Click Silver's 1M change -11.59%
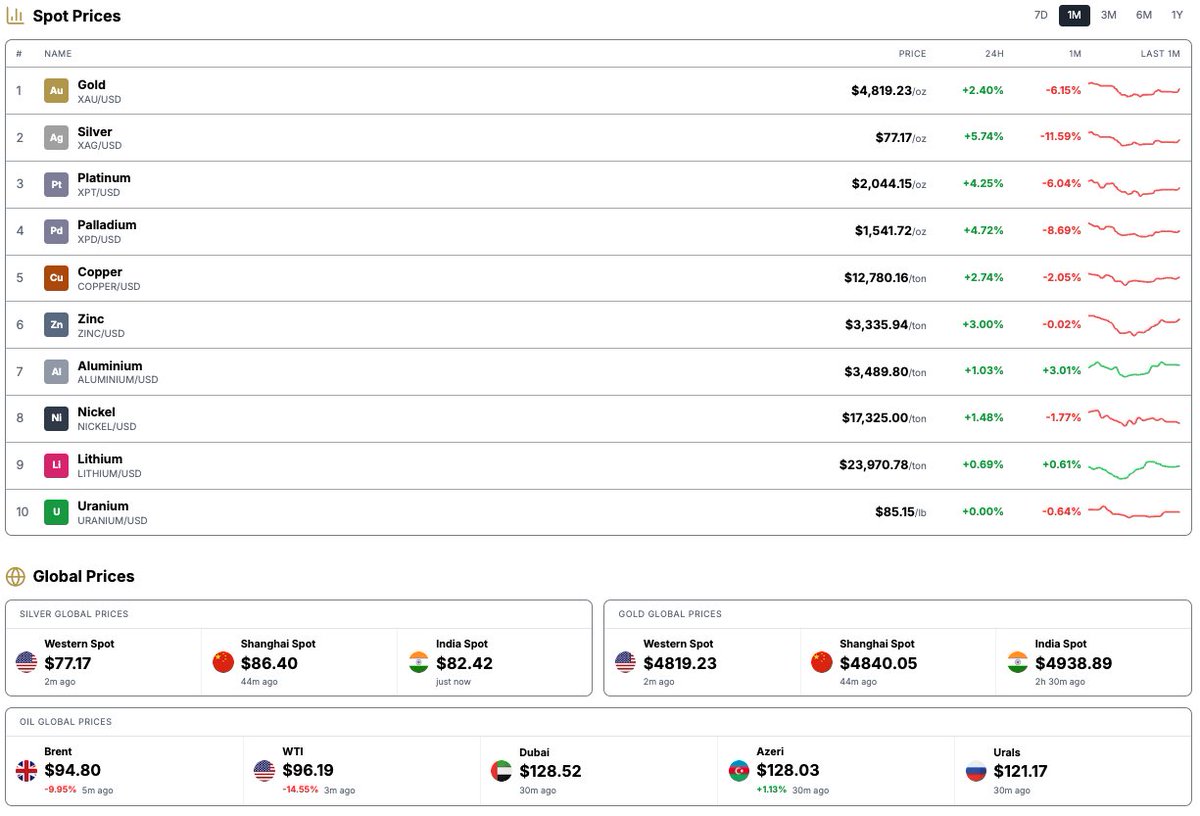1200x816 pixels. pos(1060,137)
